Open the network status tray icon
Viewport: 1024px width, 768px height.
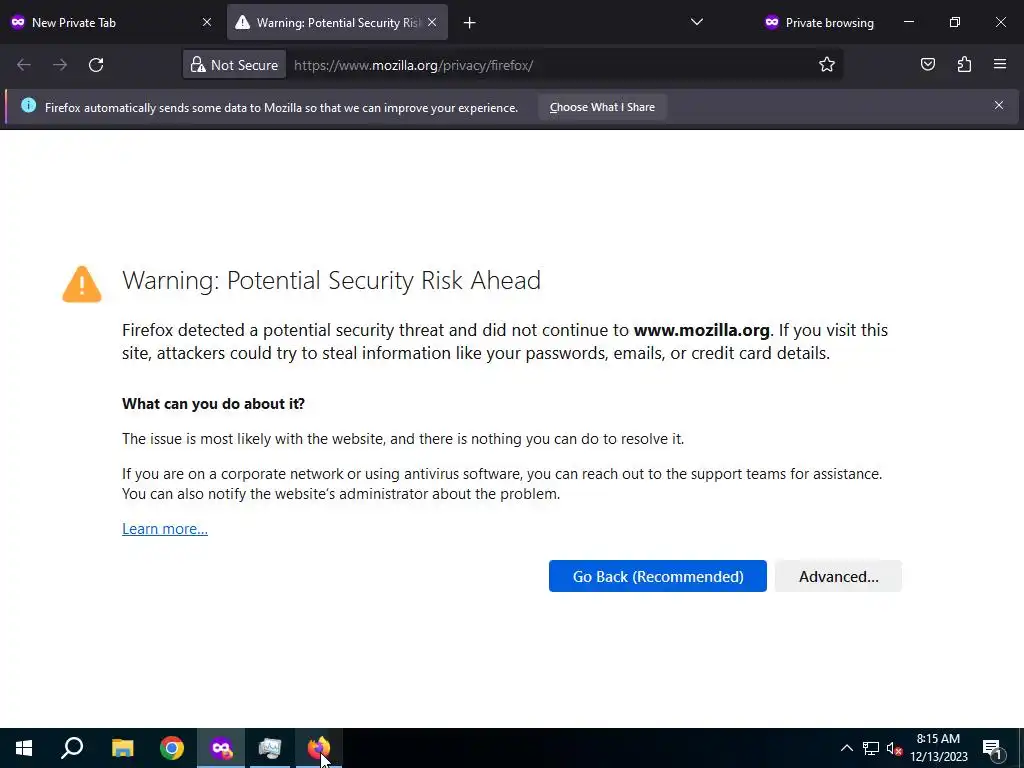pos(871,748)
